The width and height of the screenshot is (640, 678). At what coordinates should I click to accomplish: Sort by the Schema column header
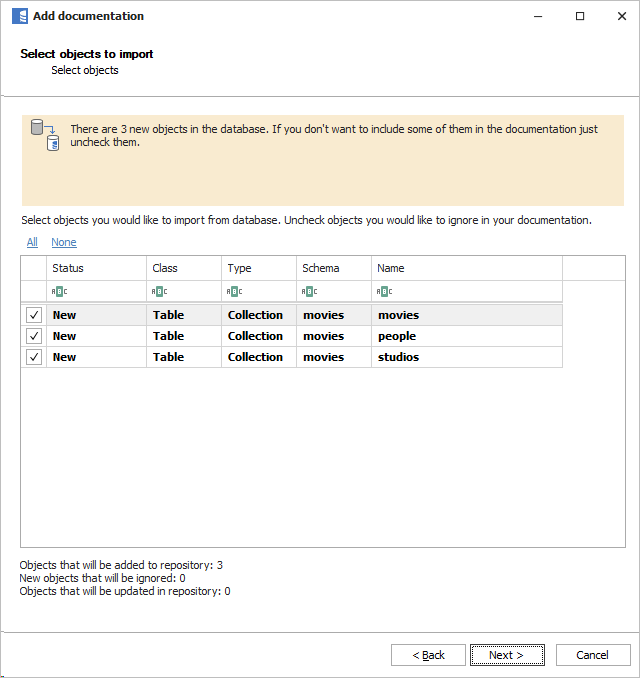pos(334,268)
